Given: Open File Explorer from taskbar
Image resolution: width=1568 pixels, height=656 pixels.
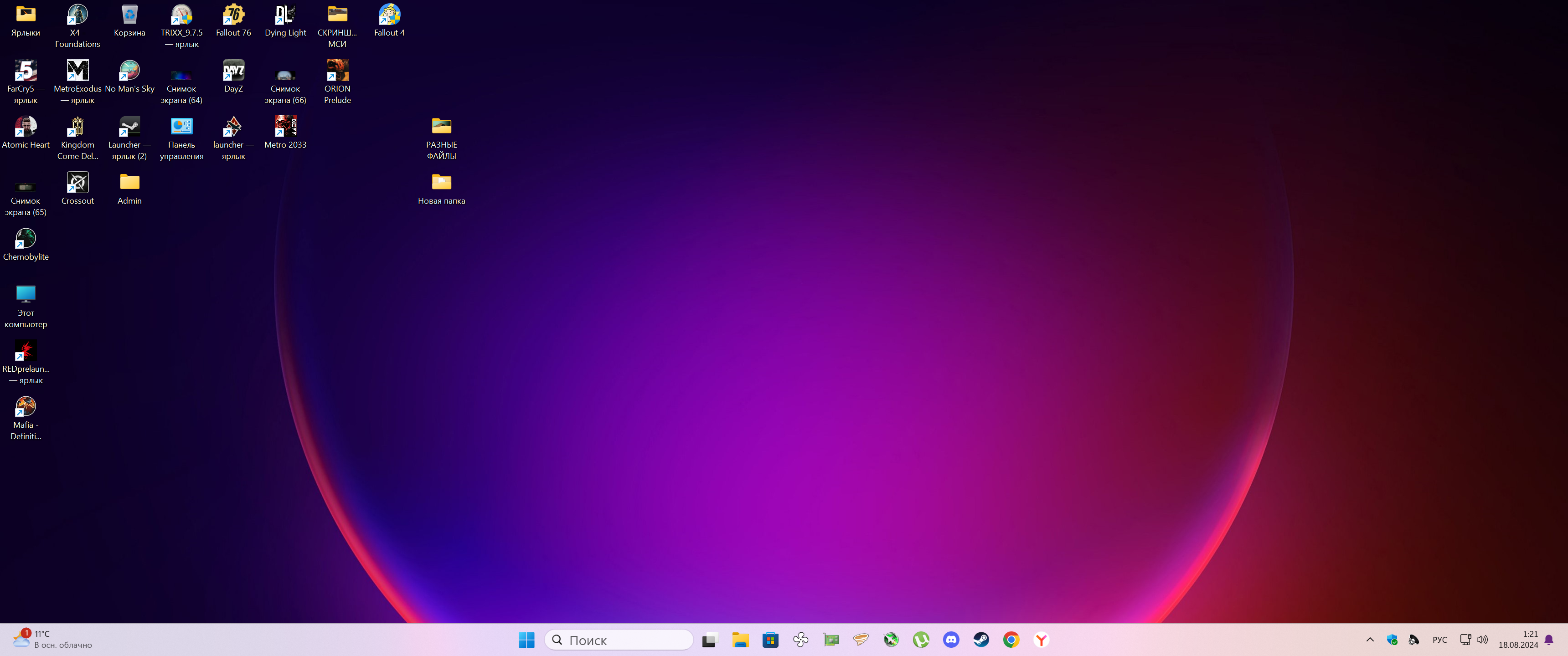Looking at the screenshot, I should (740, 640).
